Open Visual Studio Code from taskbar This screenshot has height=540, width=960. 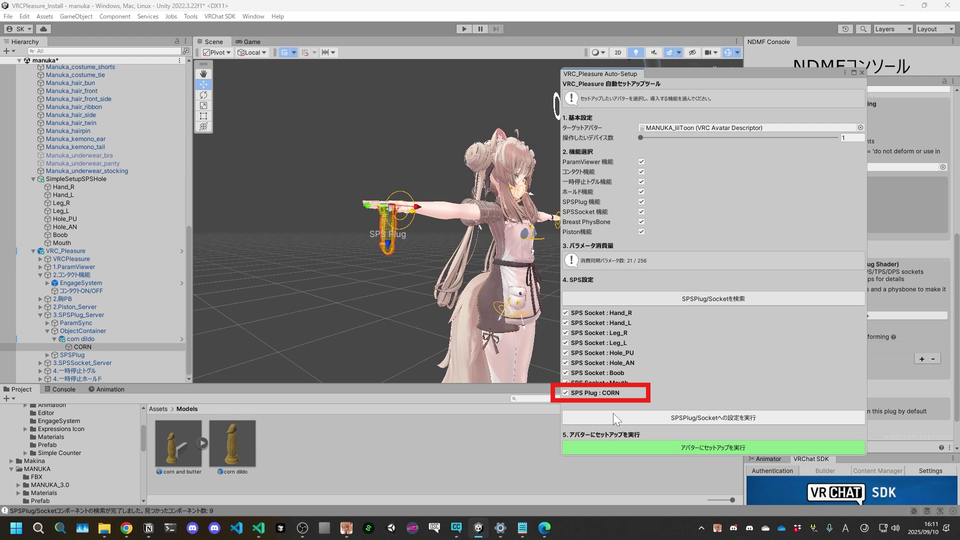tap(236, 528)
